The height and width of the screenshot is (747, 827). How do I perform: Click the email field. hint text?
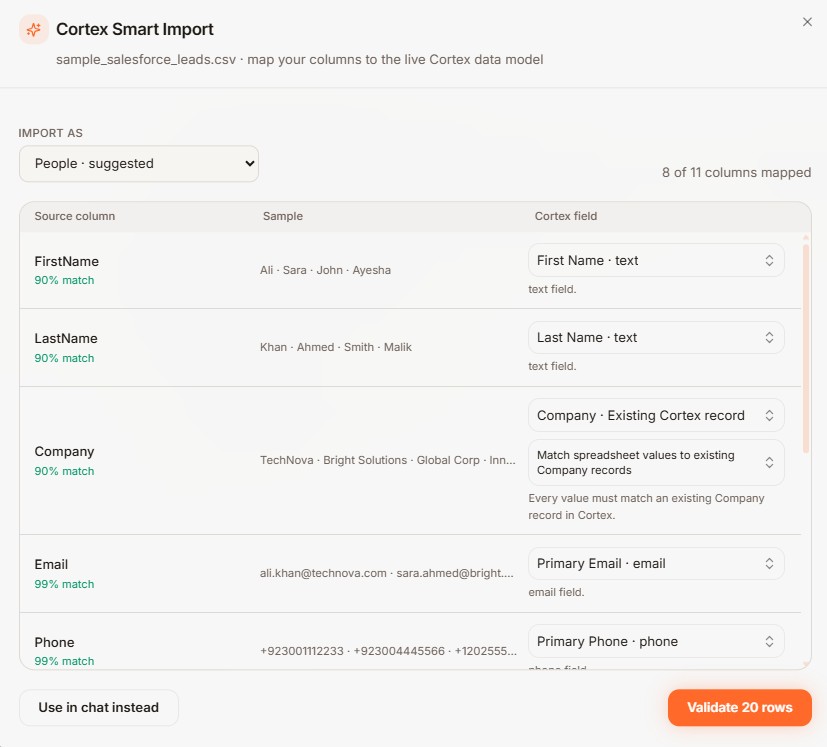click(x=556, y=592)
